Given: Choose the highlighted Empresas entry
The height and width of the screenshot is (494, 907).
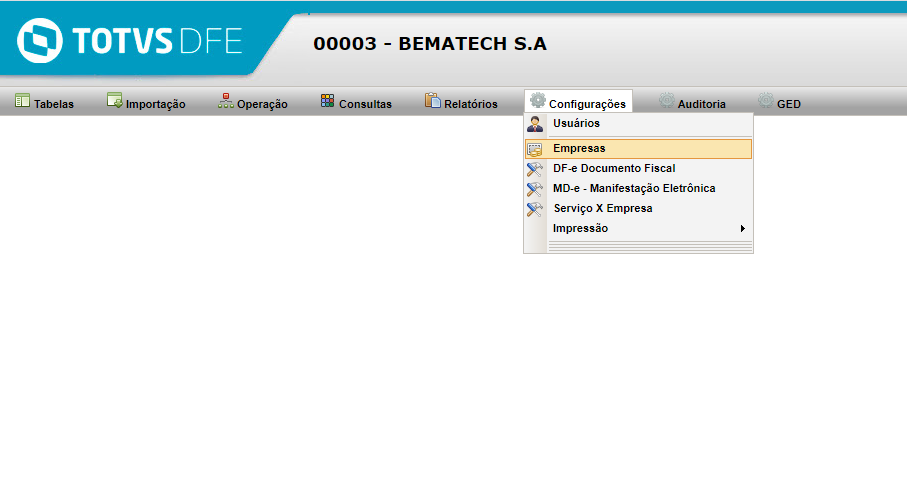Looking at the screenshot, I should tap(639, 149).
